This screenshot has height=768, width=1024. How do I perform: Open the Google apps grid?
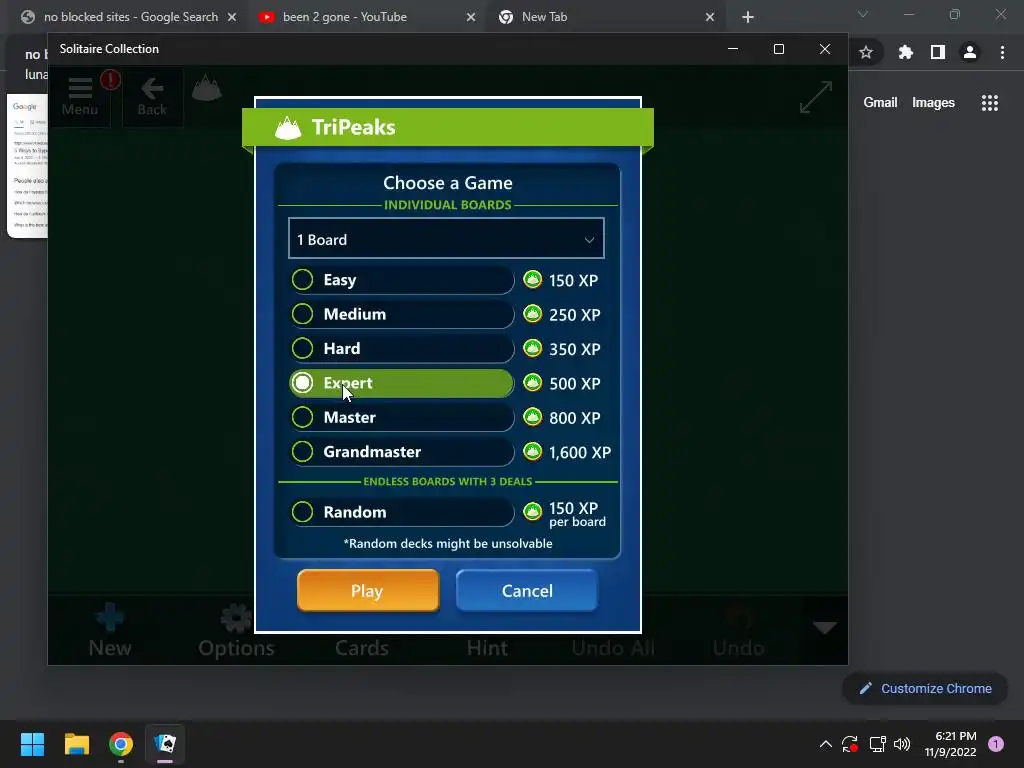[x=990, y=103]
